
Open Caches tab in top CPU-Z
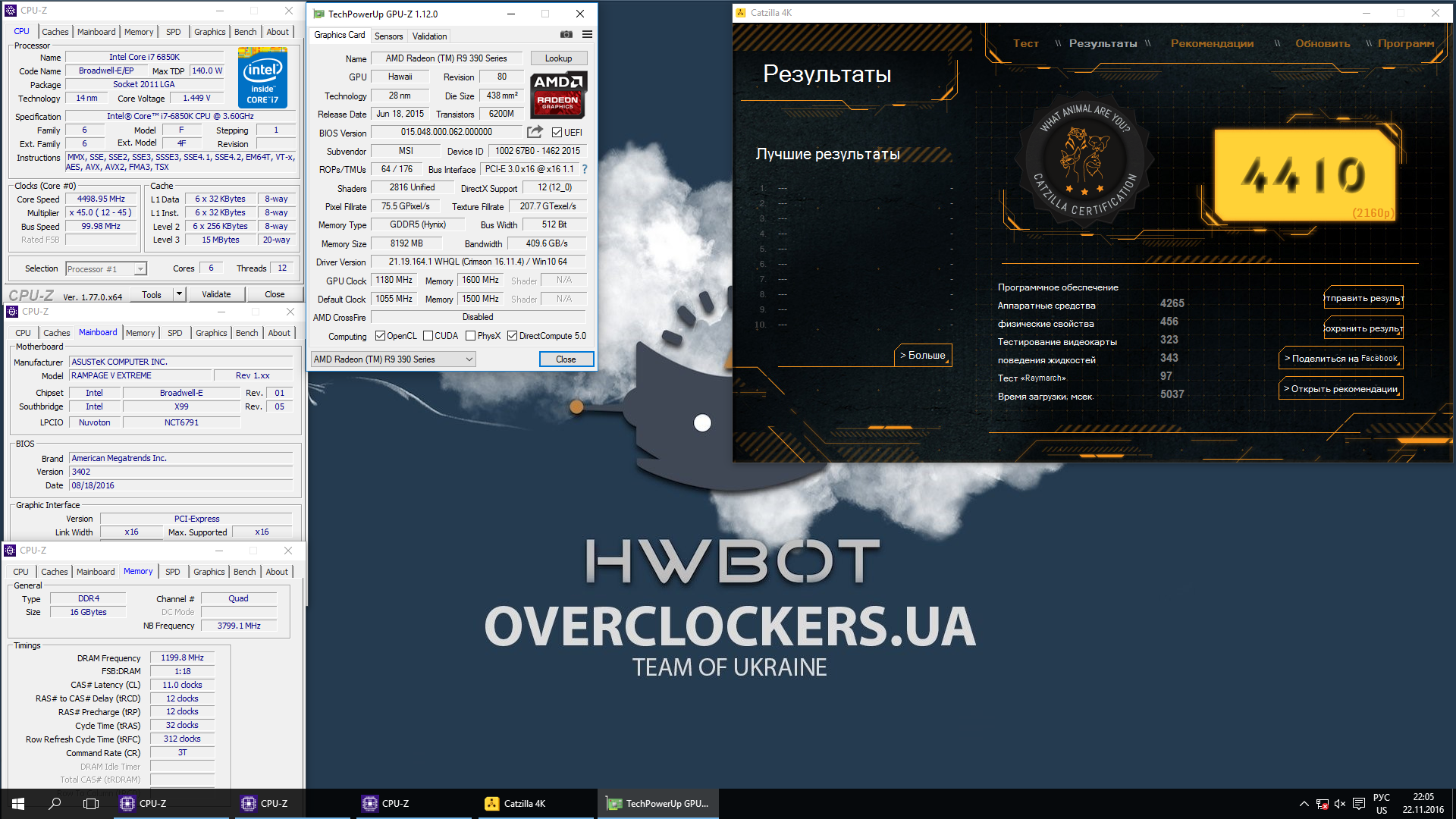click(55, 32)
